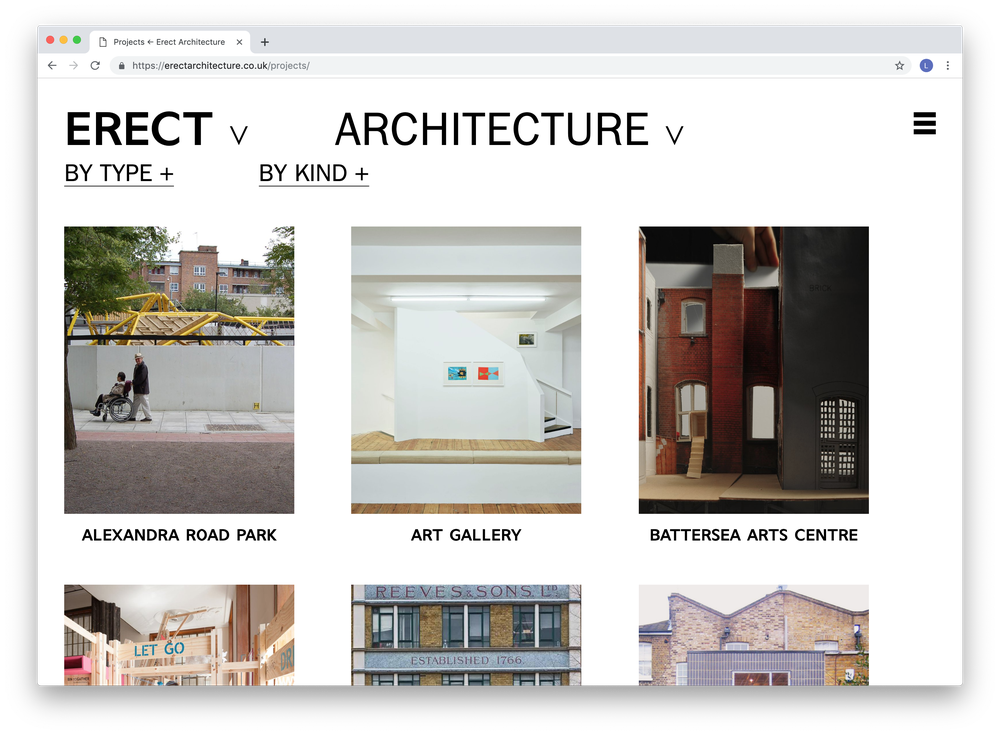Expand the ARCHITECTURE dropdown arrow
This screenshot has height=735, width=1000.
click(x=674, y=135)
